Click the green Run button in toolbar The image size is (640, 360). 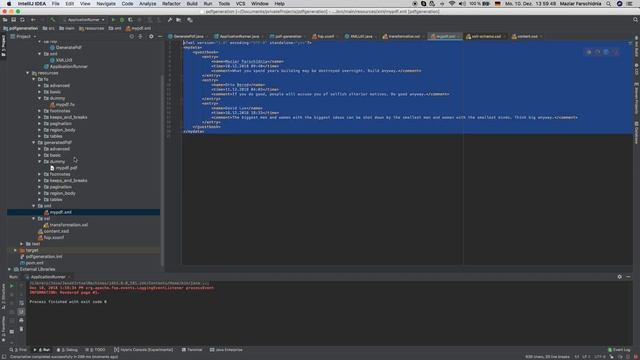point(113,20)
